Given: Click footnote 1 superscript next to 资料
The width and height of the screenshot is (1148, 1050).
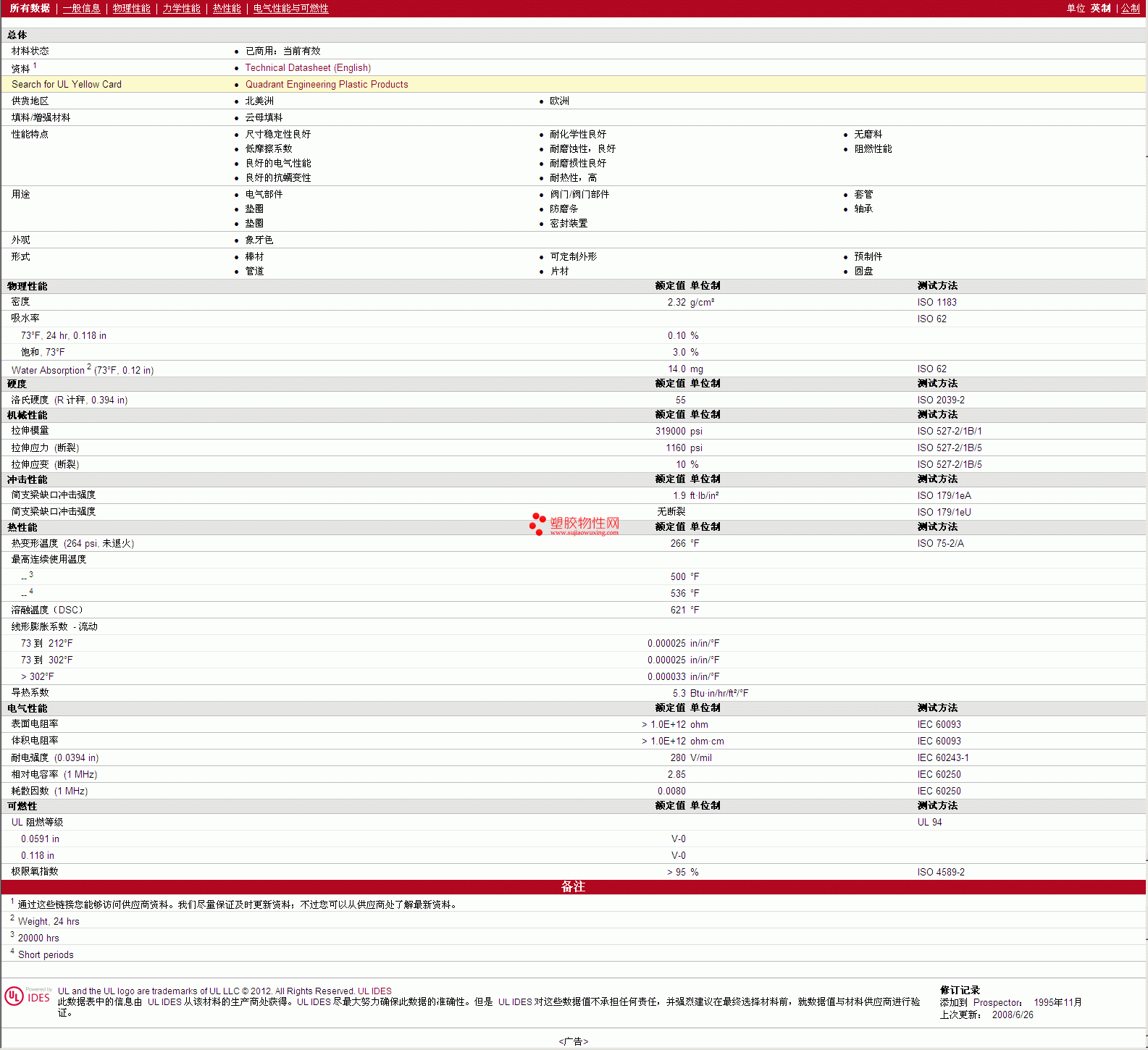Looking at the screenshot, I should [x=35, y=65].
